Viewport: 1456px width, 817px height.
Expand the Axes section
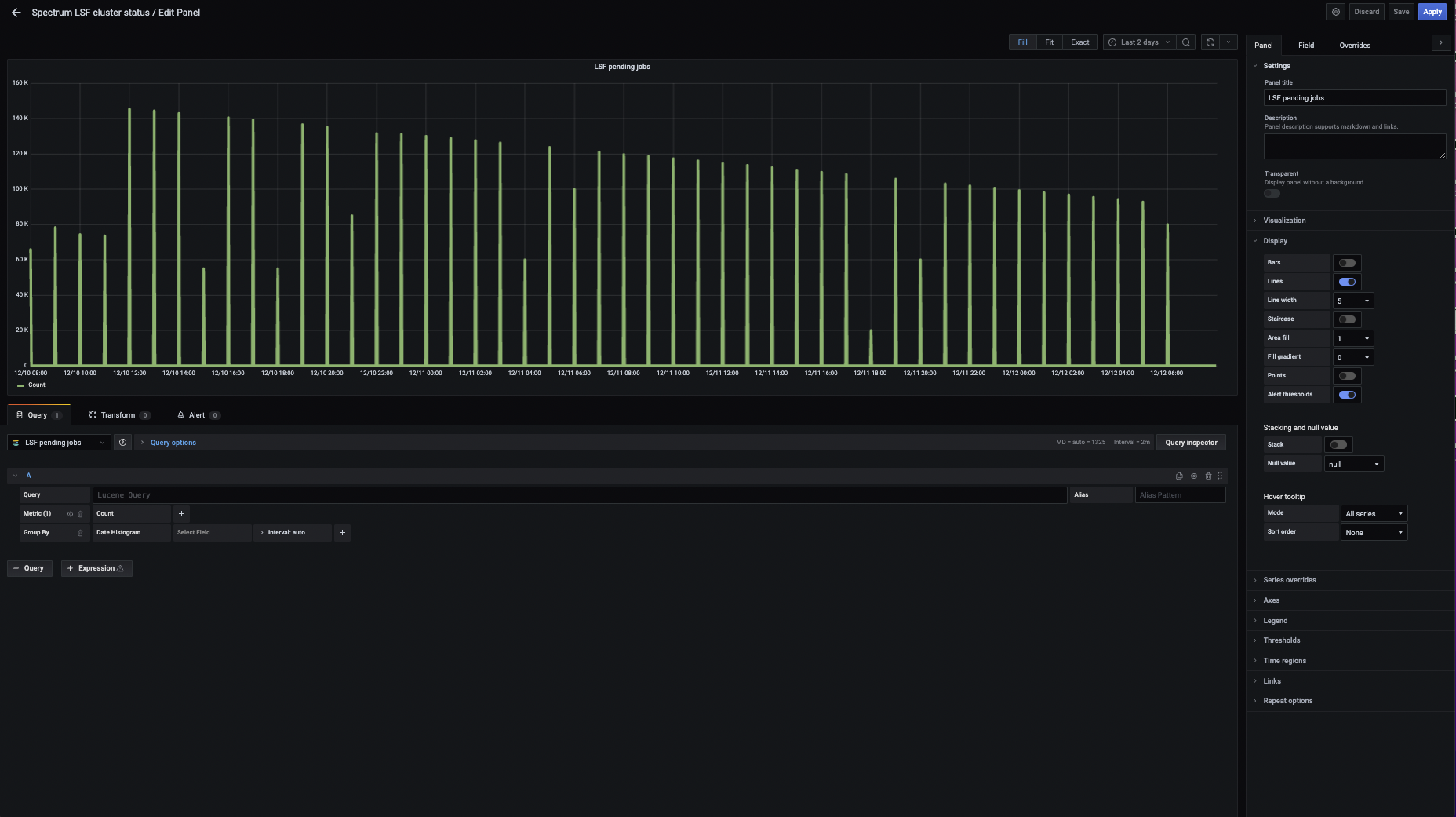(1271, 600)
